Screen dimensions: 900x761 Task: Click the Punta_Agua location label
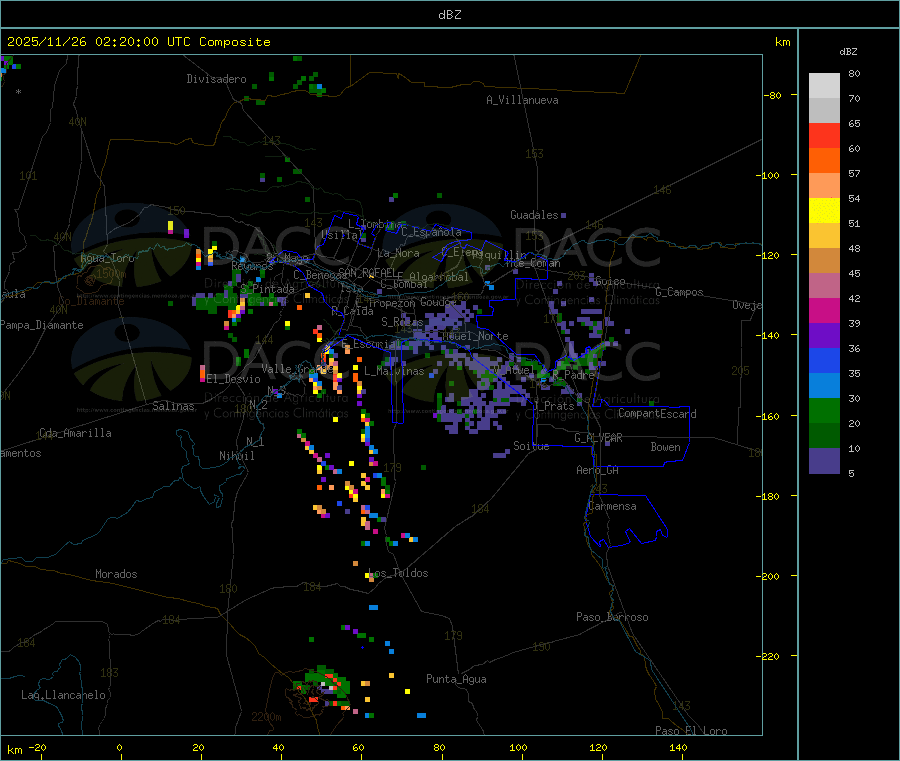coord(456,679)
